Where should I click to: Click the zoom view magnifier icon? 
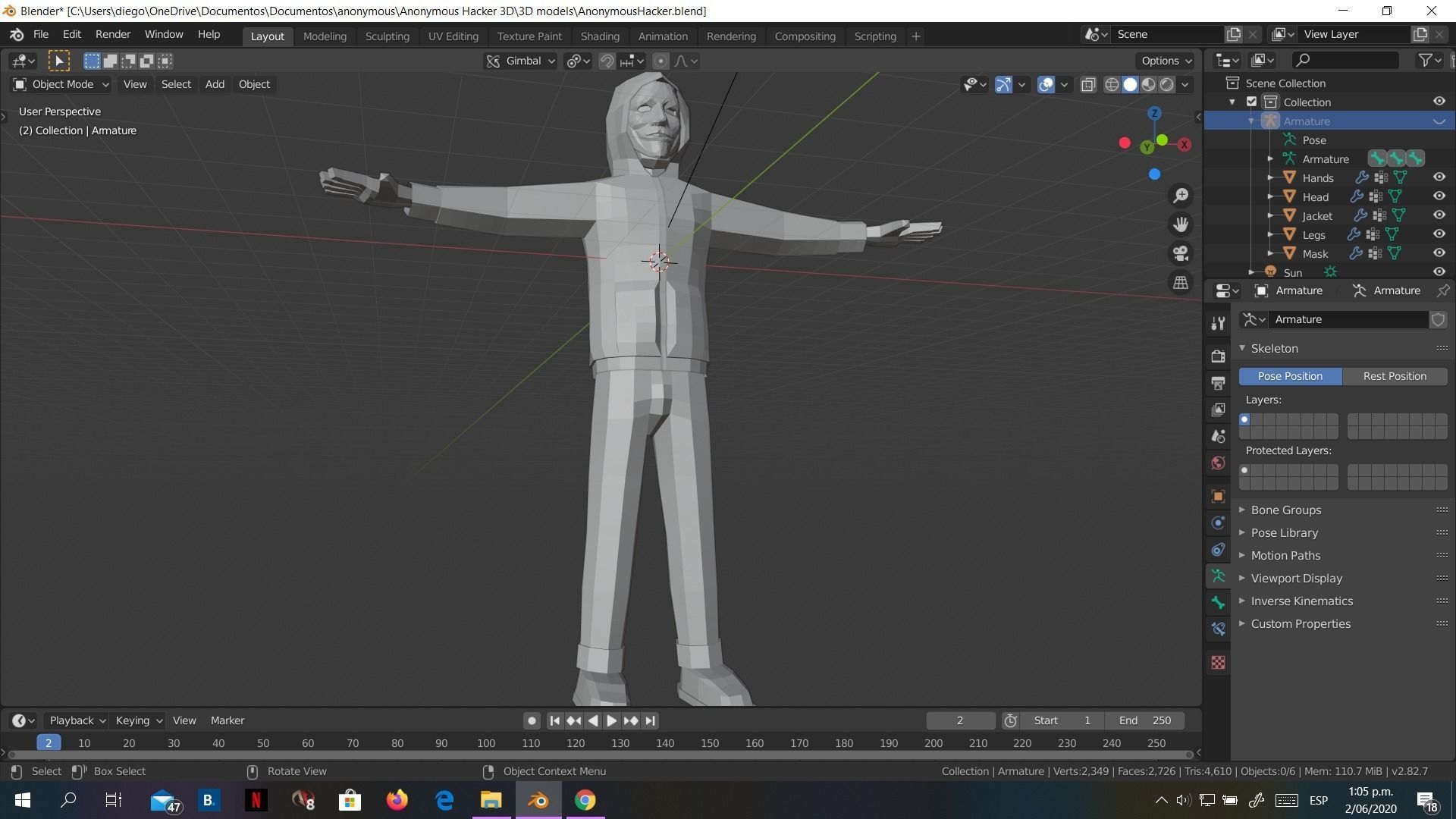tap(1181, 196)
